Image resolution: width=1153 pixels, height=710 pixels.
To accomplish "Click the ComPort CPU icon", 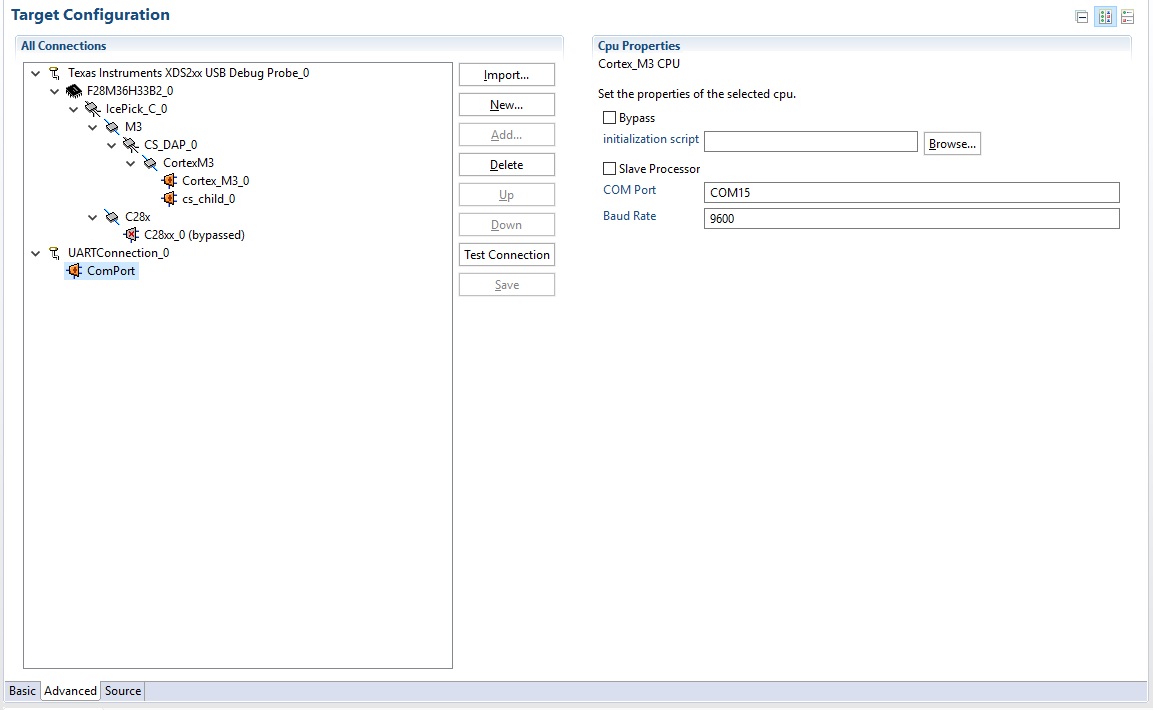I will pos(73,271).
